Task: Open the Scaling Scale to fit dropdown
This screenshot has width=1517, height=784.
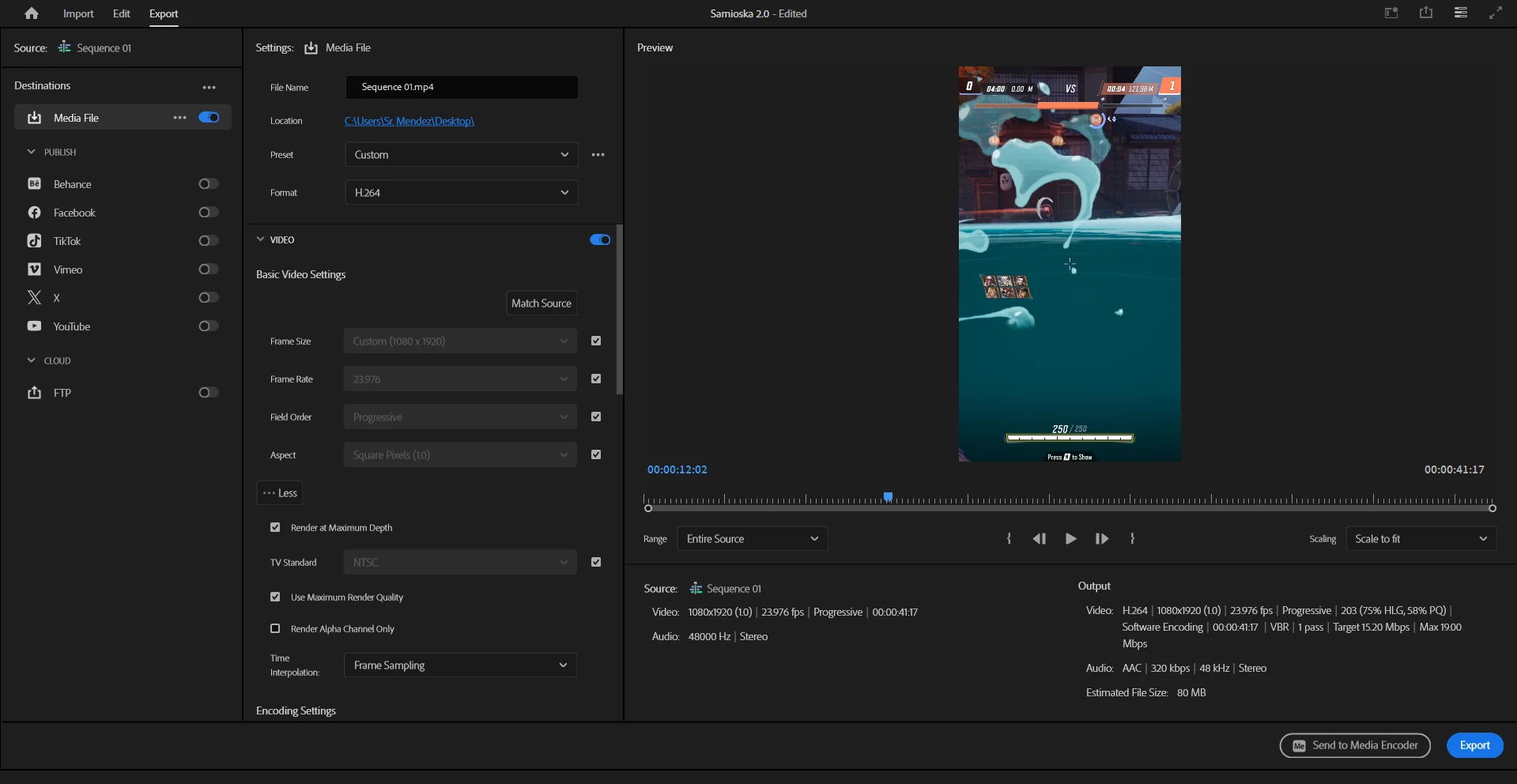Action: pos(1421,539)
